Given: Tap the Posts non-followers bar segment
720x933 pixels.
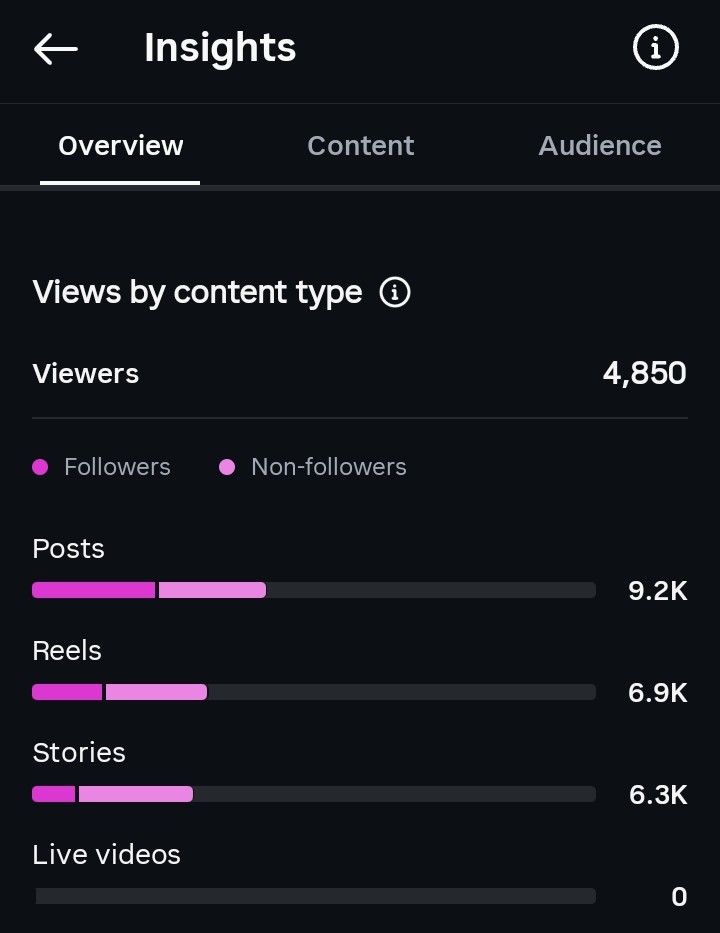Looking at the screenshot, I should 212,590.
